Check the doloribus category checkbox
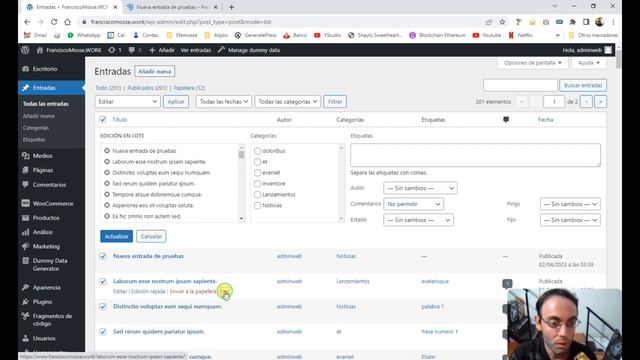The image size is (640, 360). tap(258, 151)
